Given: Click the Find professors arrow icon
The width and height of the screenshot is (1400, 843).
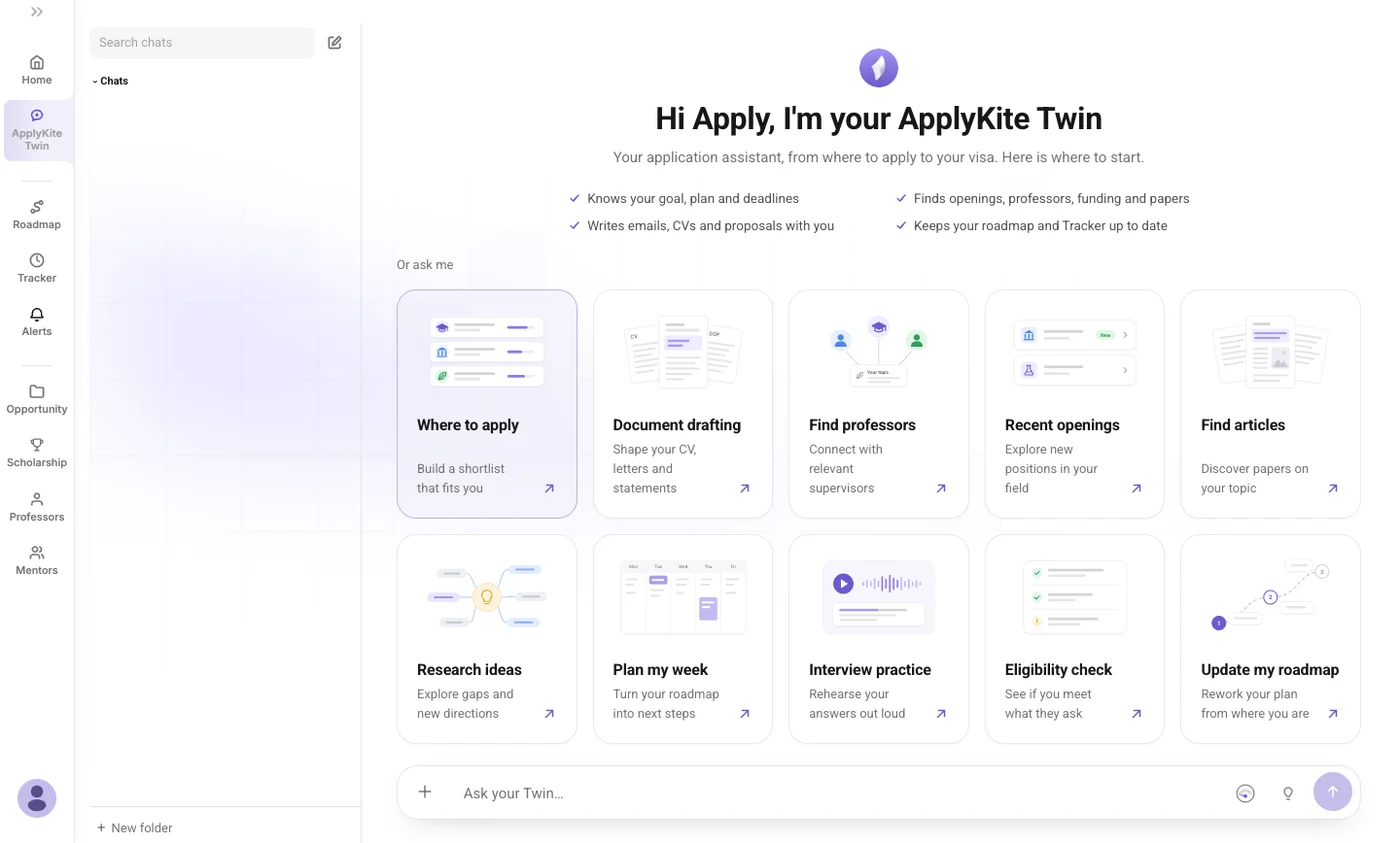Looking at the screenshot, I should point(941,489).
